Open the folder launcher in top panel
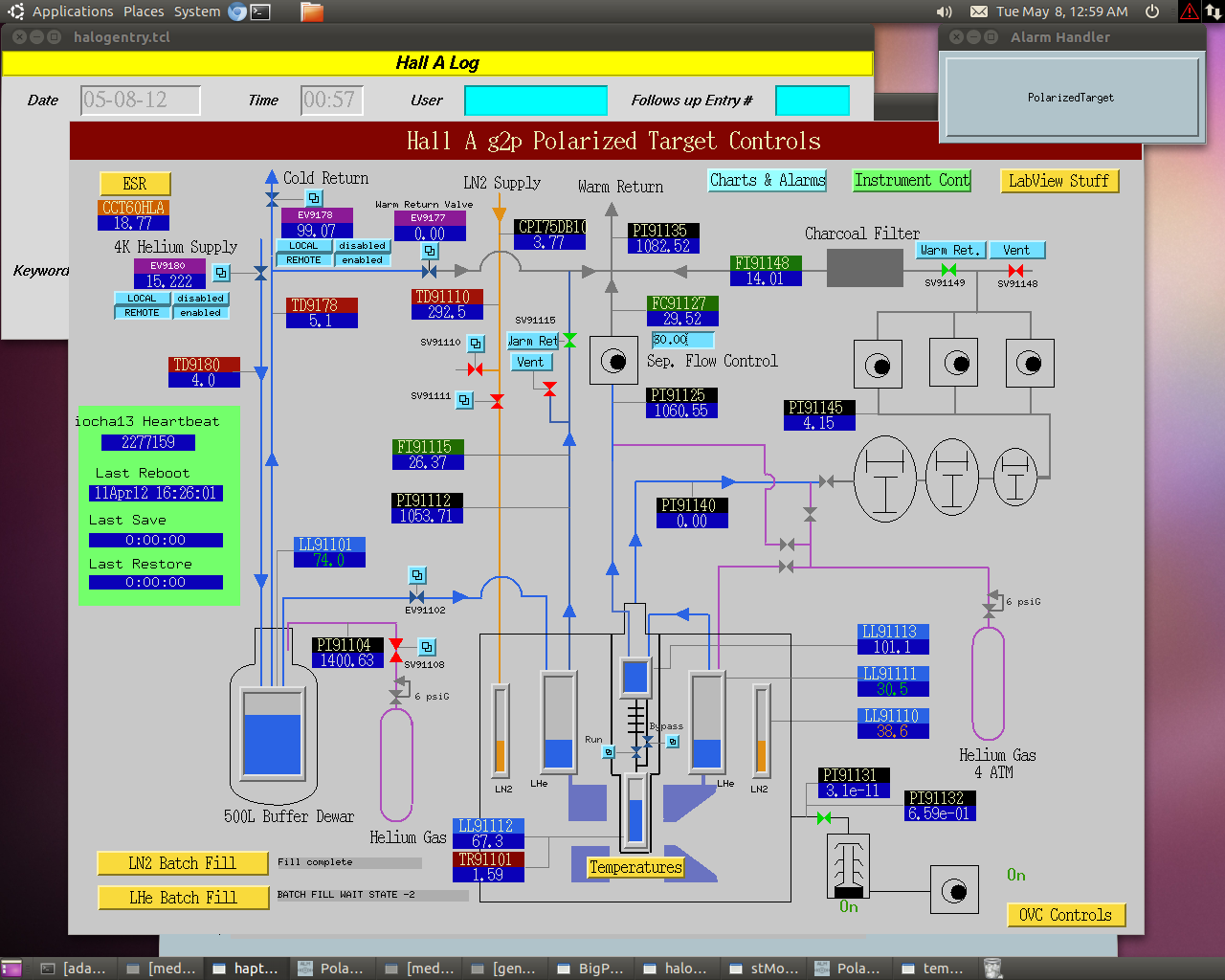 coord(312,11)
